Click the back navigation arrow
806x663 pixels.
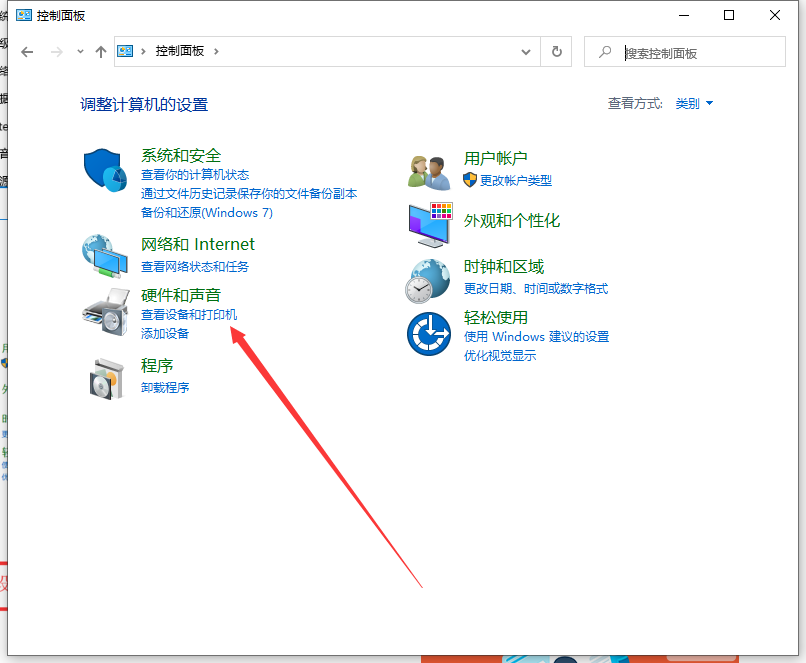[27, 51]
